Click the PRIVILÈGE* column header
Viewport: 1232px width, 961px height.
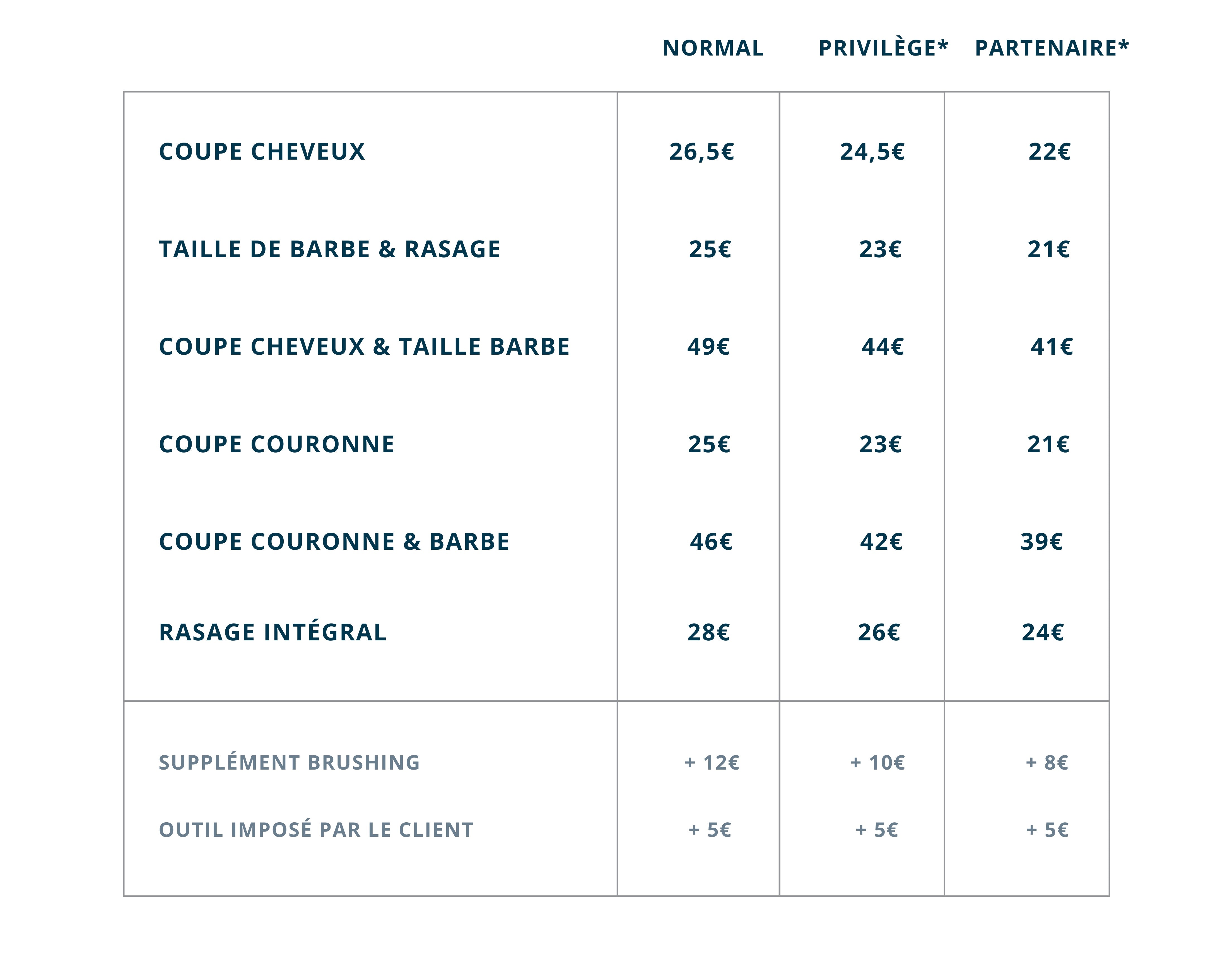tap(883, 48)
